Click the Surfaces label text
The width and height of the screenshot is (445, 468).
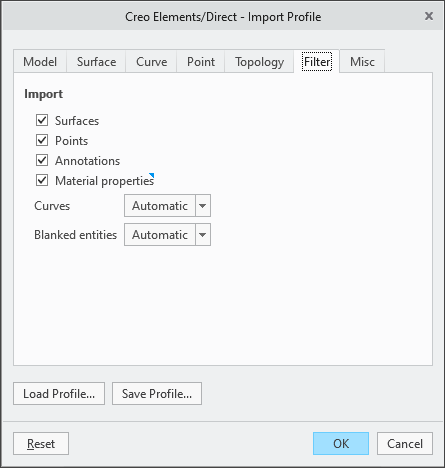pyautogui.click(x=77, y=121)
